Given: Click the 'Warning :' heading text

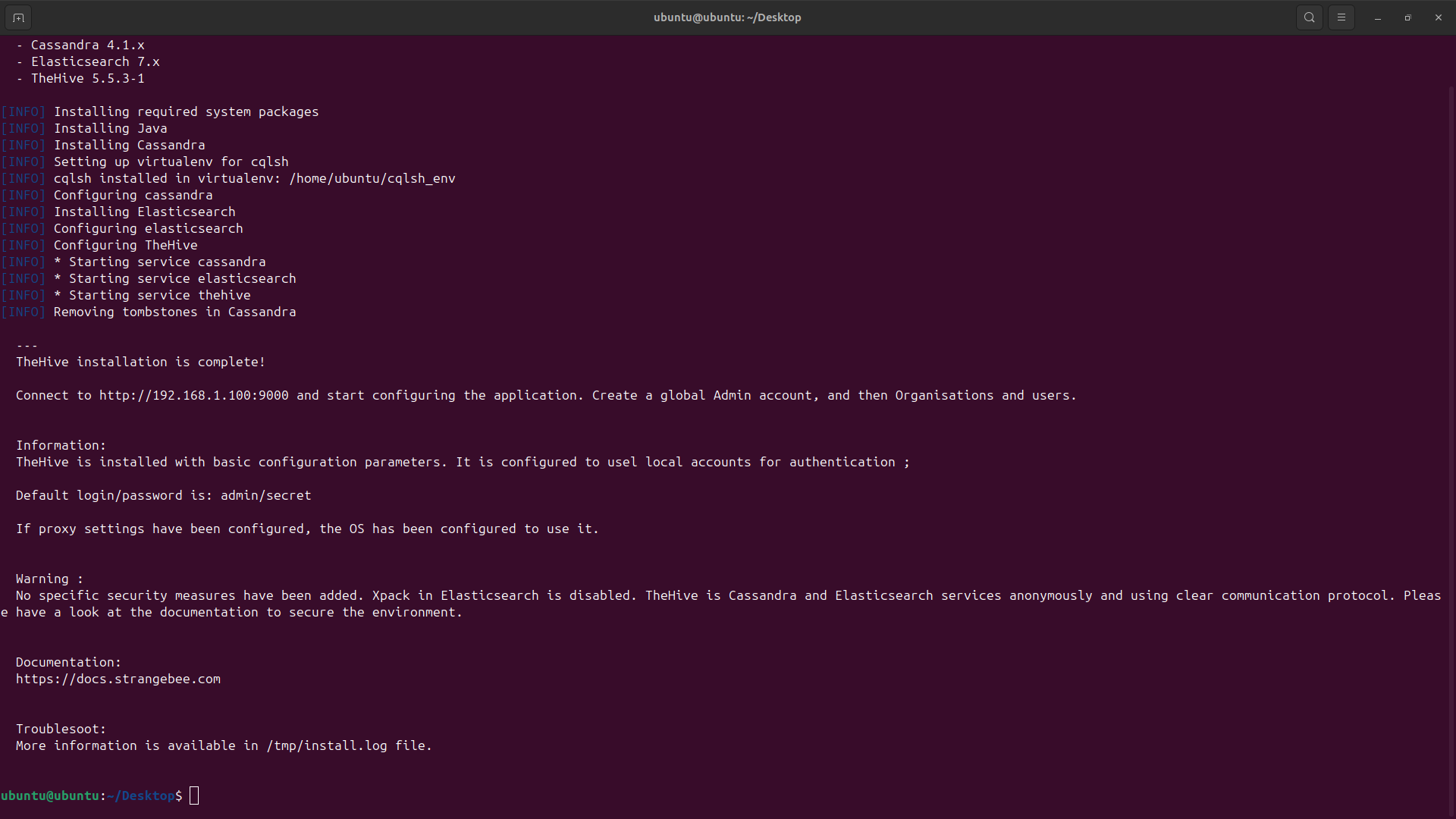Looking at the screenshot, I should (49, 579).
